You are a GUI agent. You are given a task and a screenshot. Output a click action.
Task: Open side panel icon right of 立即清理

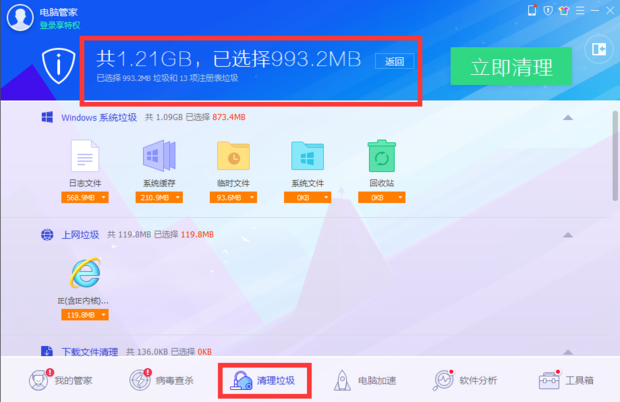(599, 49)
